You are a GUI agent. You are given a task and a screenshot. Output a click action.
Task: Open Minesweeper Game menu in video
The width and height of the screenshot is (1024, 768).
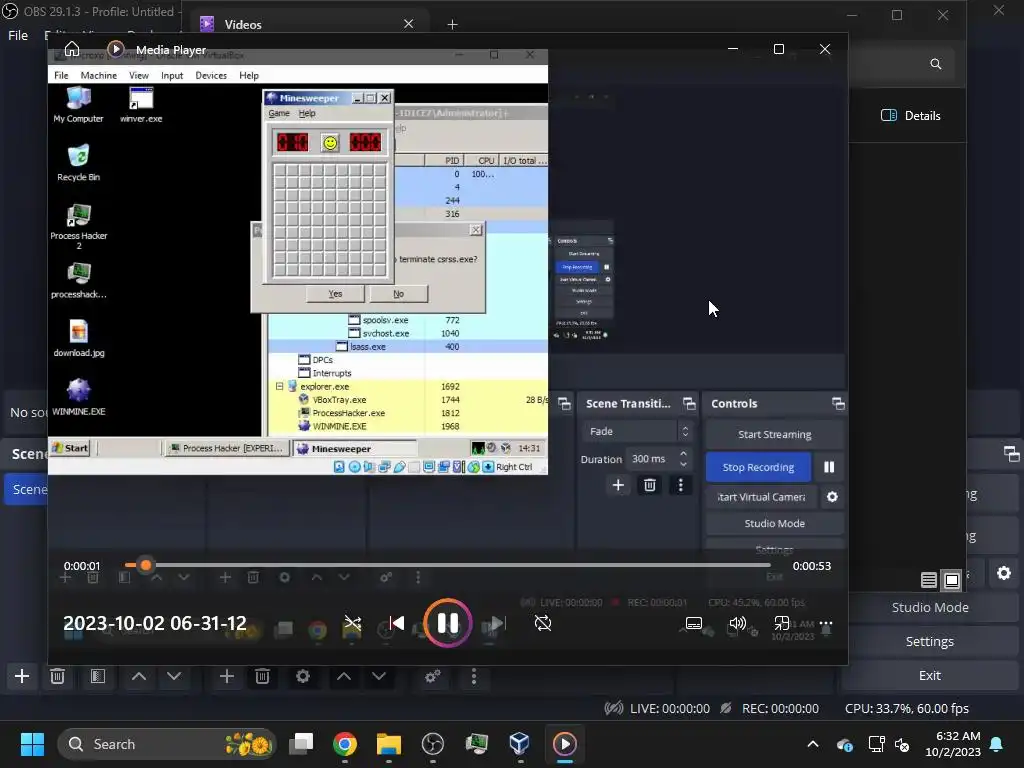[279, 113]
